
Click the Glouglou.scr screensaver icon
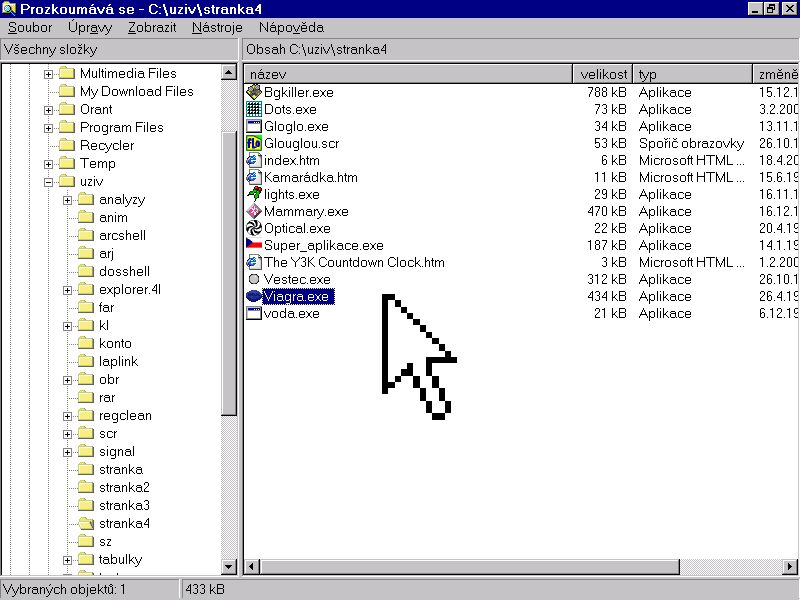pos(254,143)
